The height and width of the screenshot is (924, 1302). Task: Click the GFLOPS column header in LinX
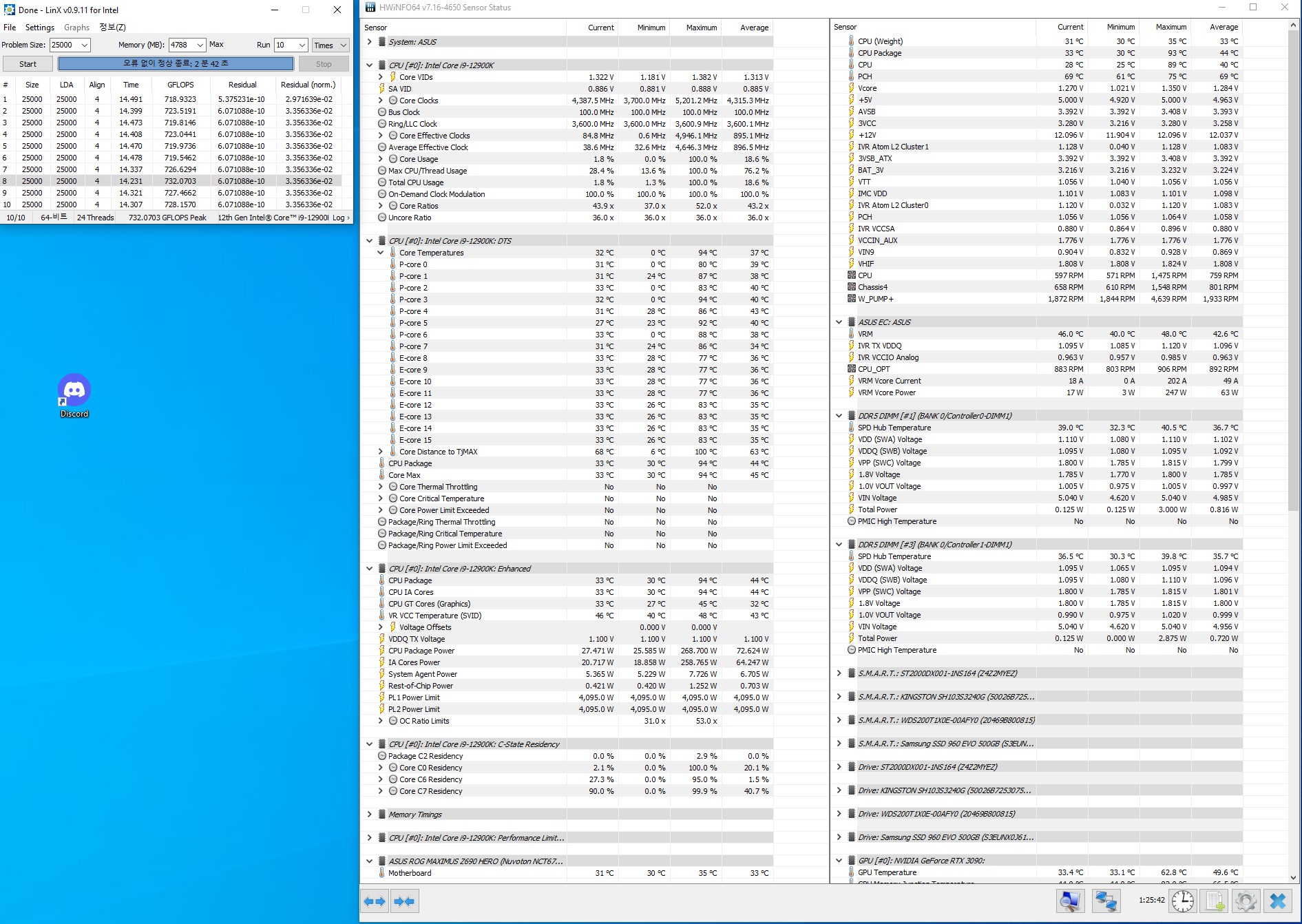click(x=180, y=85)
